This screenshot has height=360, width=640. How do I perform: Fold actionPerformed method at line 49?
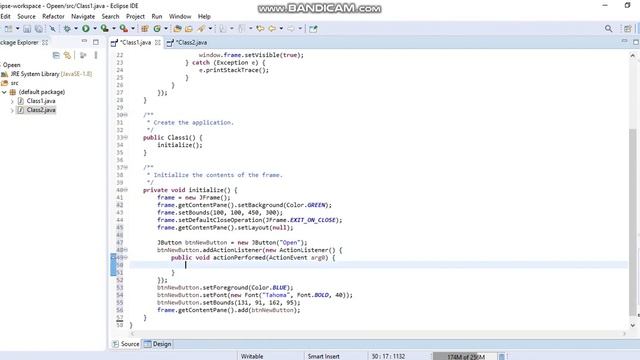pos(126,258)
